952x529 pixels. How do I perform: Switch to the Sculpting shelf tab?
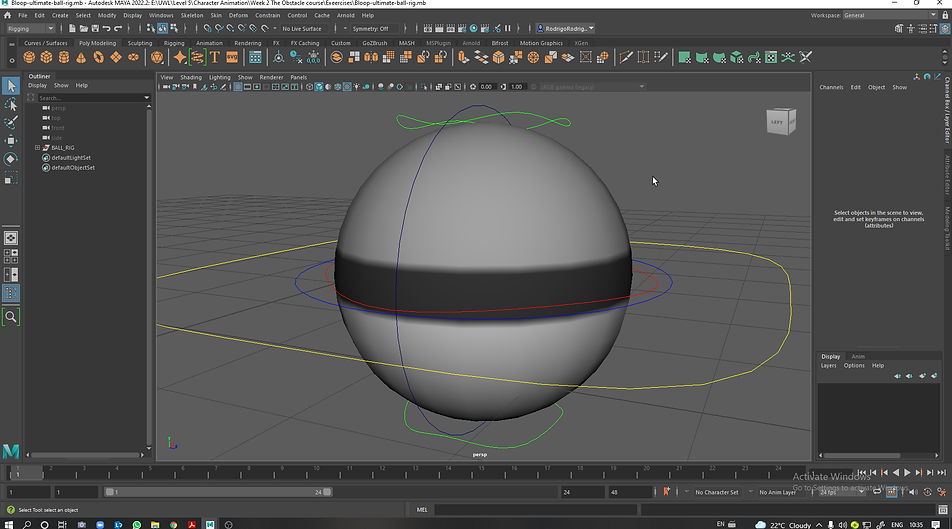point(140,43)
